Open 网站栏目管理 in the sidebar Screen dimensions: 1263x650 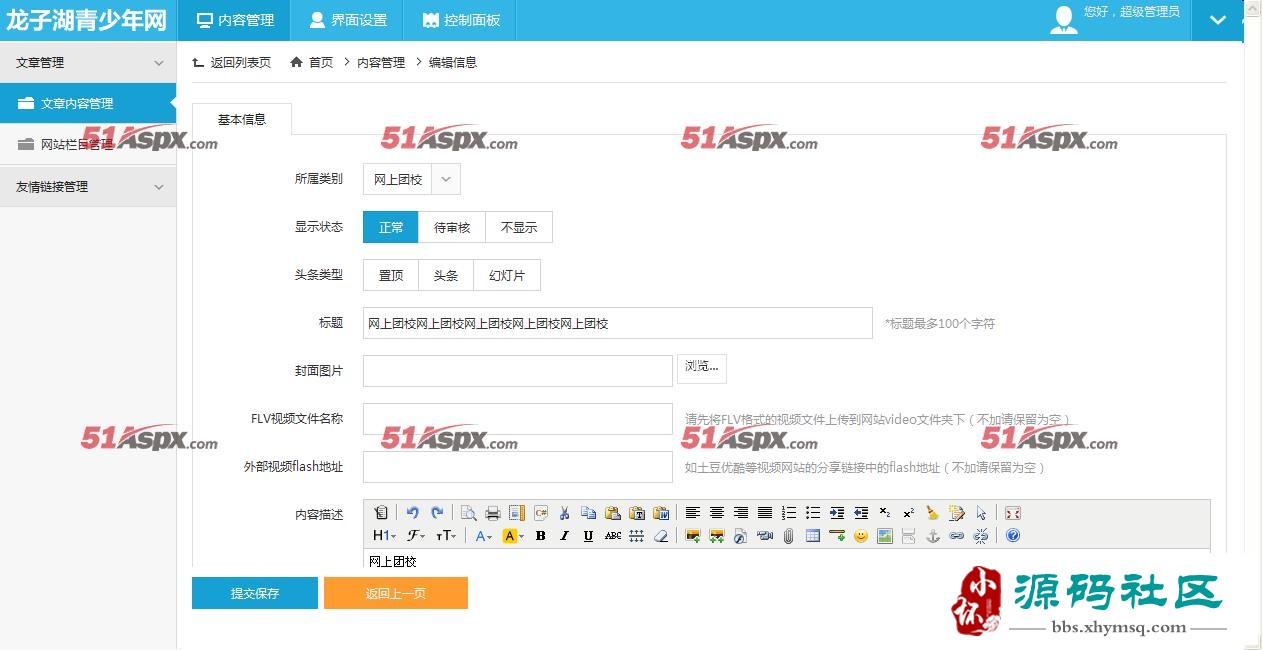pyautogui.click(x=88, y=145)
